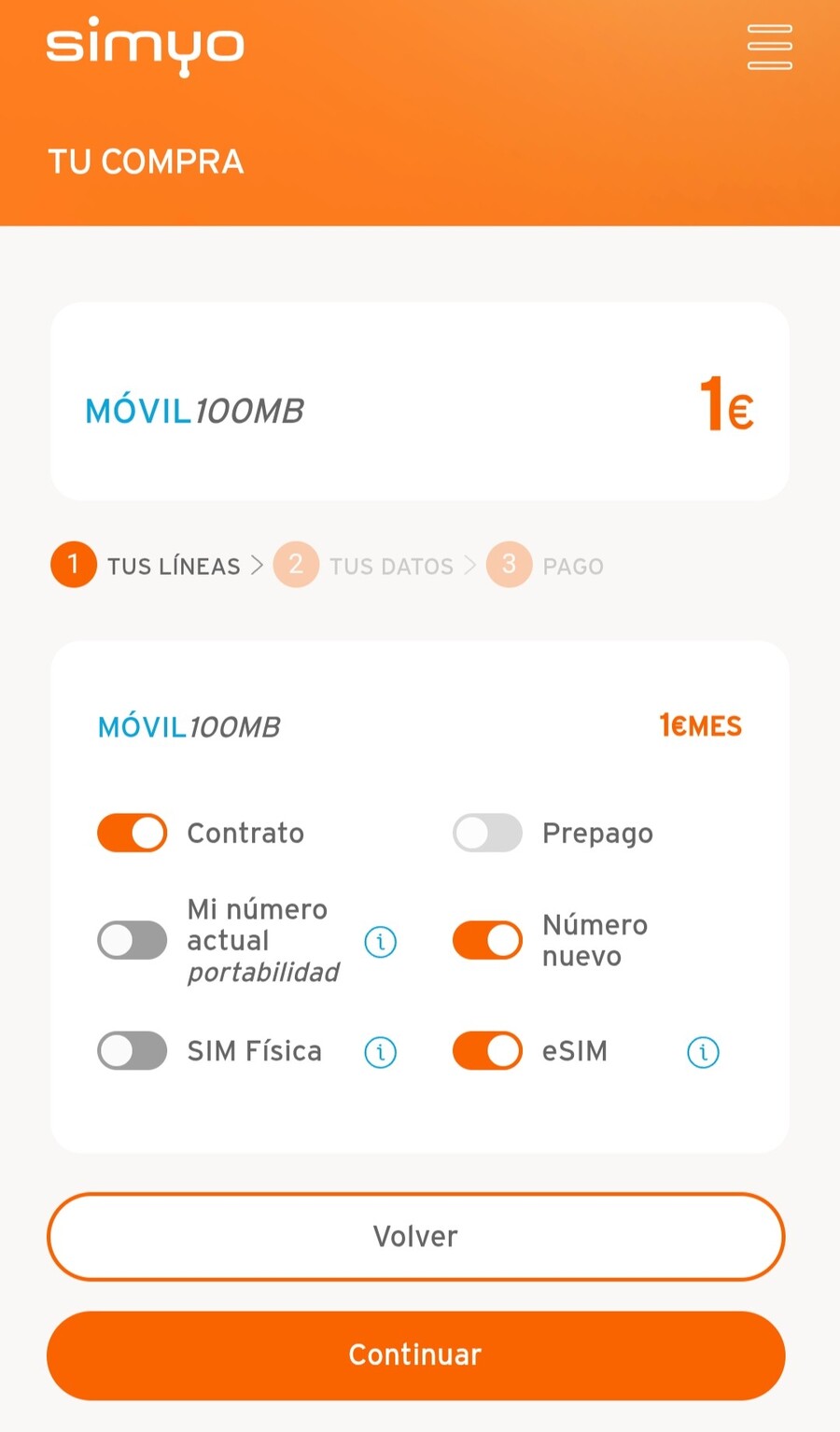Enable the SIM Física switch
Screen dimensions: 840x1432
pyautogui.click(x=133, y=1050)
